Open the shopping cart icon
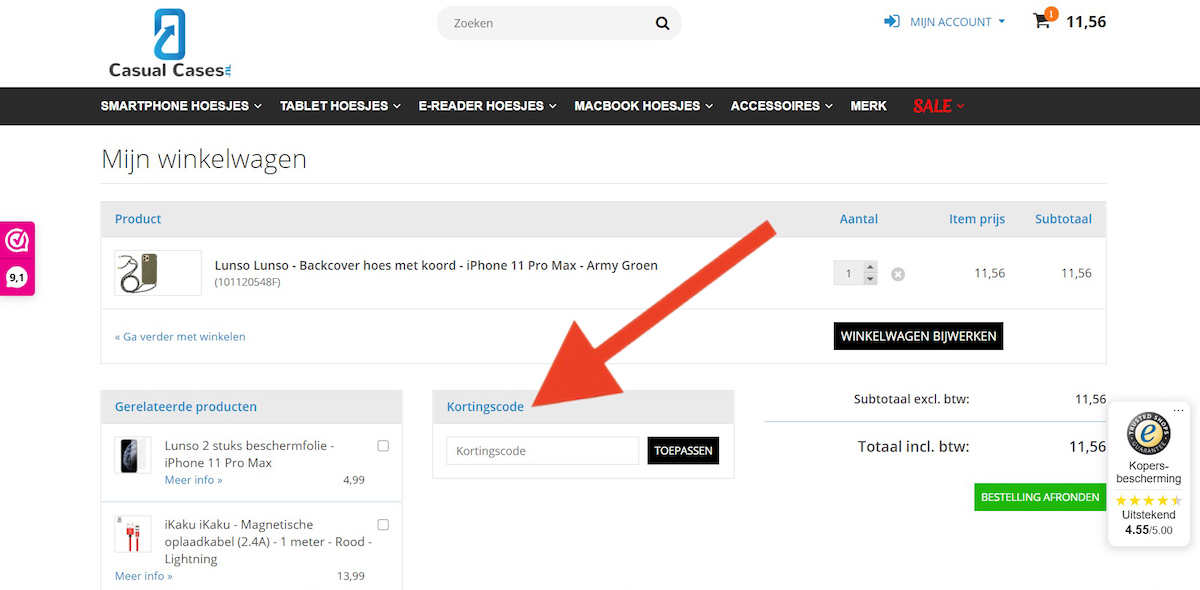This screenshot has height=590, width=1200. 1043,21
